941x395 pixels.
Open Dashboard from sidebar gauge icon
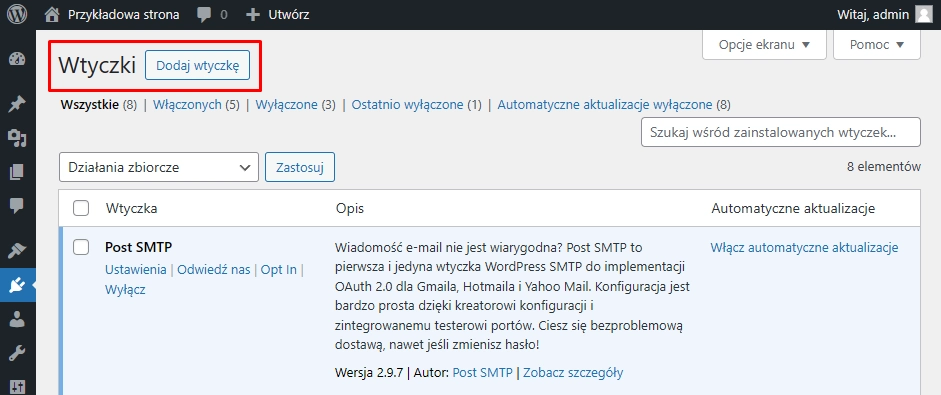[x=17, y=59]
